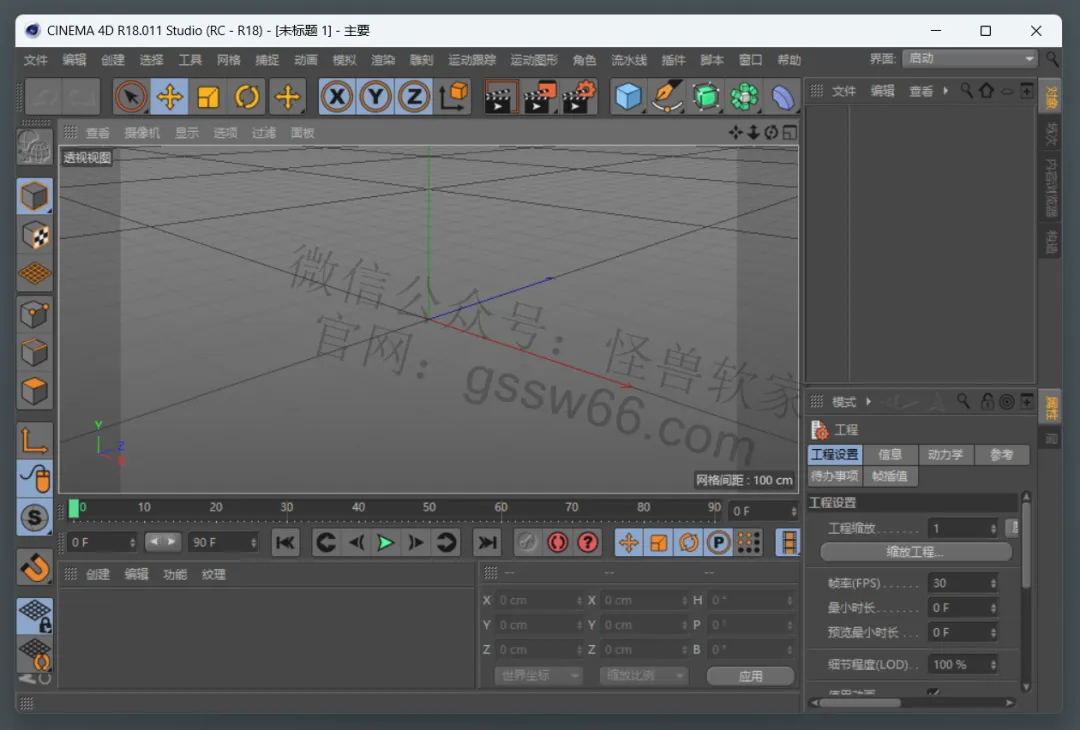Click the 应用 apply button
This screenshot has height=730, width=1080.
tap(750, 676)
